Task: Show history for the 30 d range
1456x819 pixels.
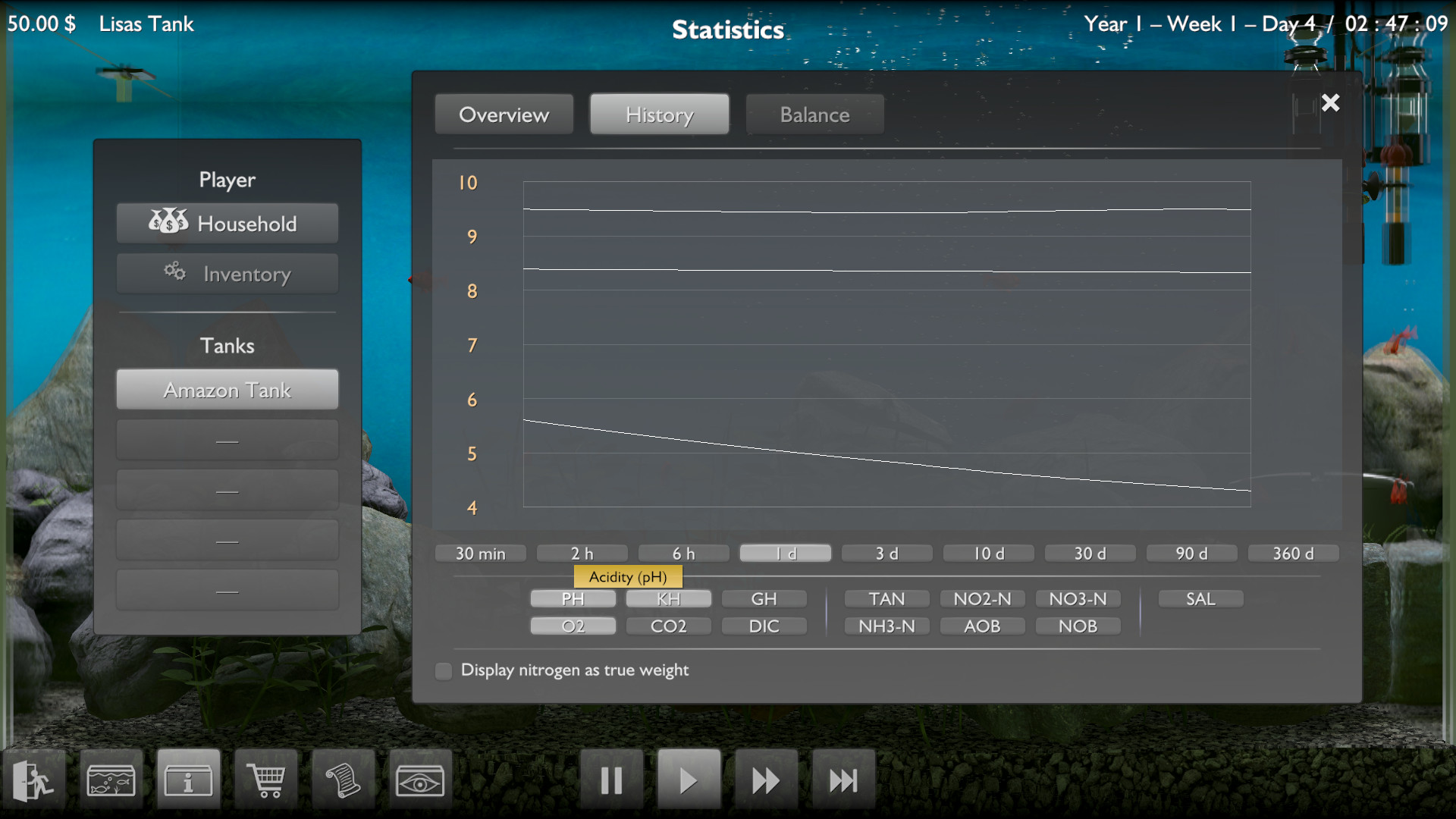Action: tap(1090, 553)
